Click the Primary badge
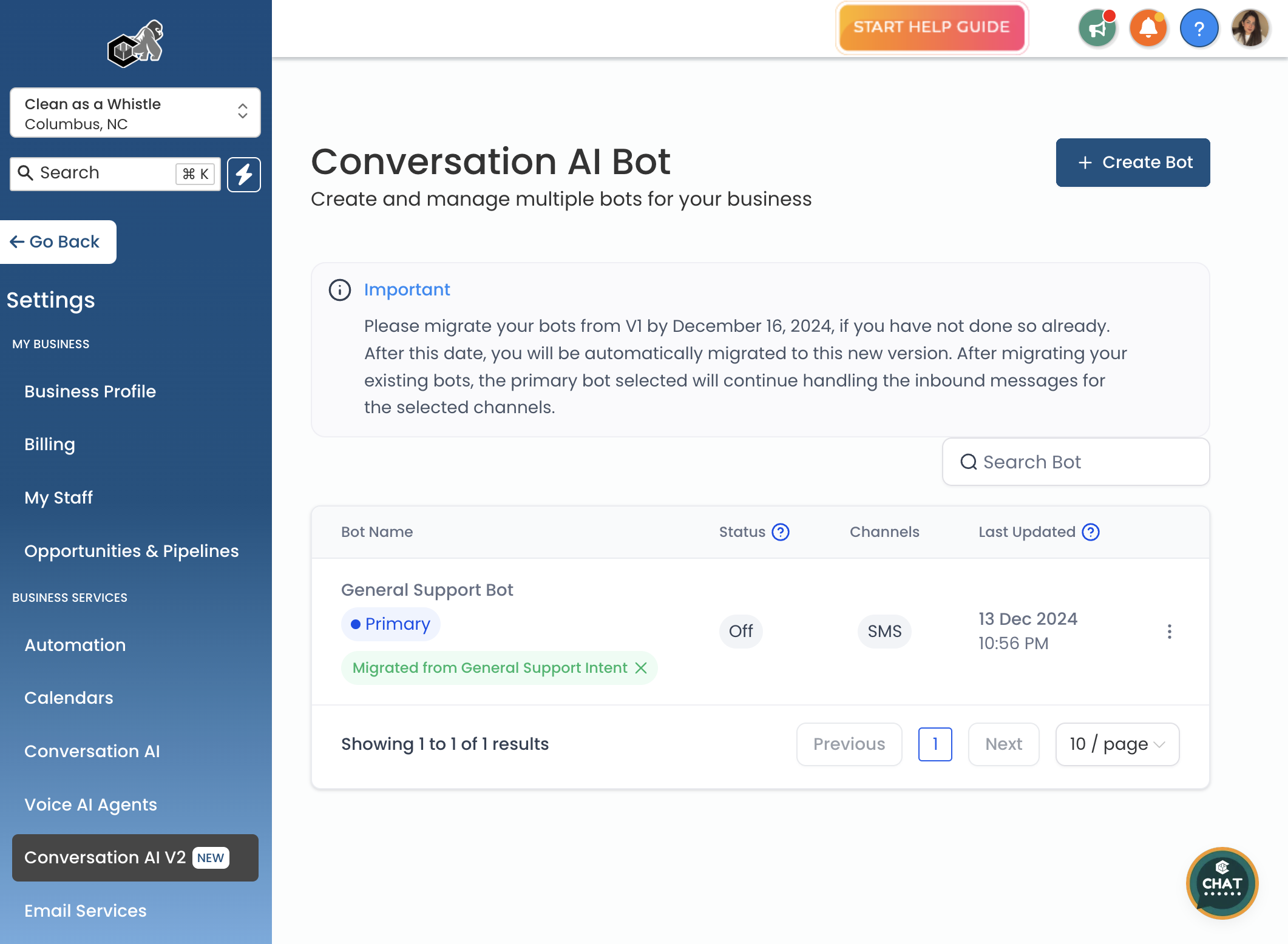 391,624
